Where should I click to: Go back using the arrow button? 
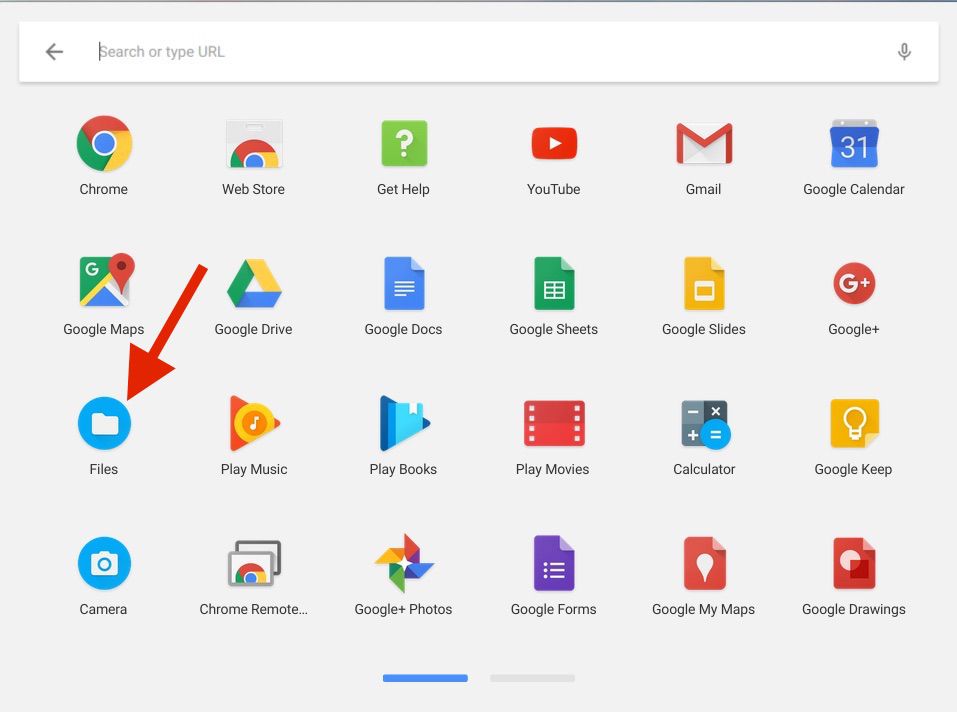[53, 51]
